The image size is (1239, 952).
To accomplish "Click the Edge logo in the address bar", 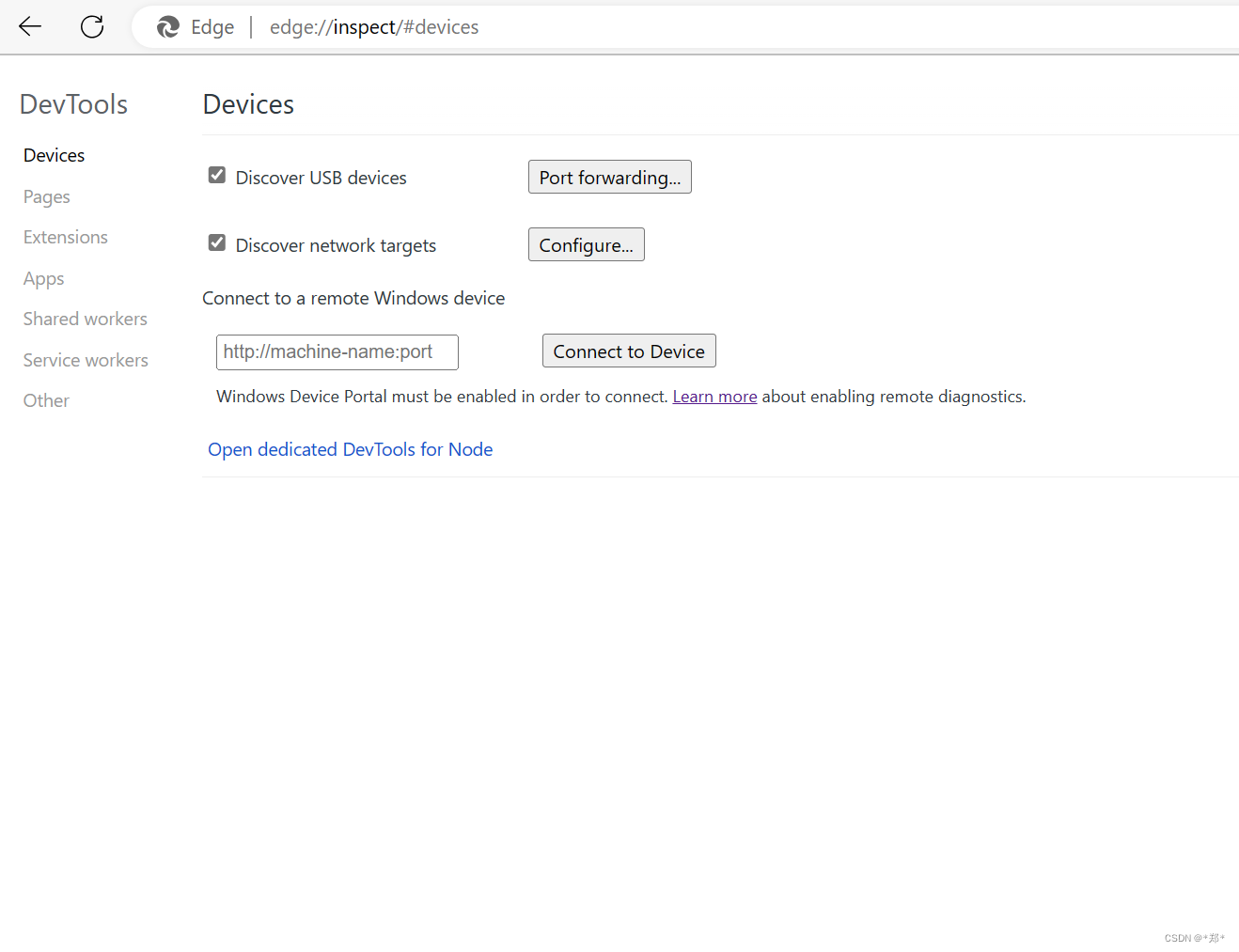I will tap(168, 27).
